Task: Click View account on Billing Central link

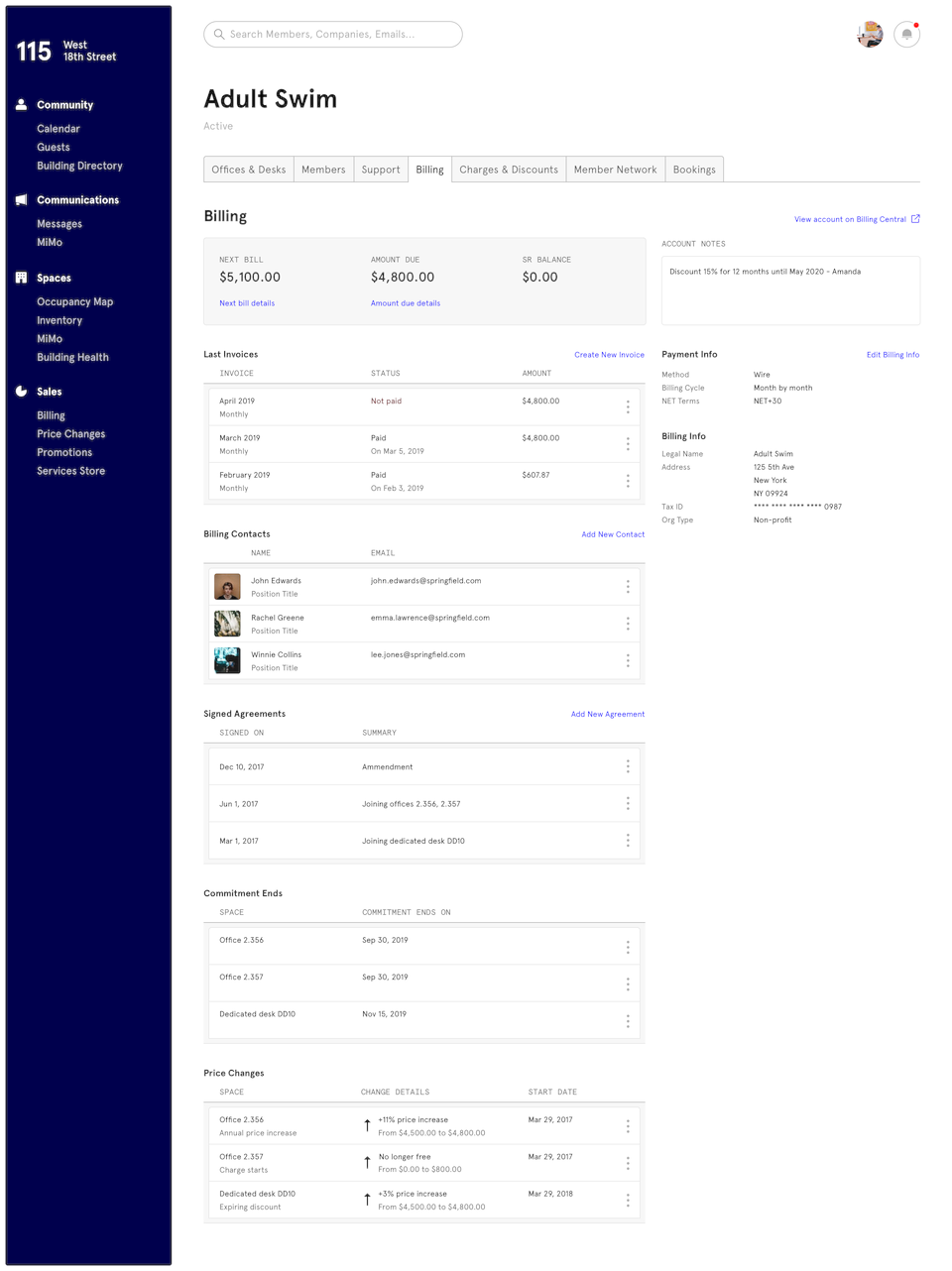Action: [850, 219]
